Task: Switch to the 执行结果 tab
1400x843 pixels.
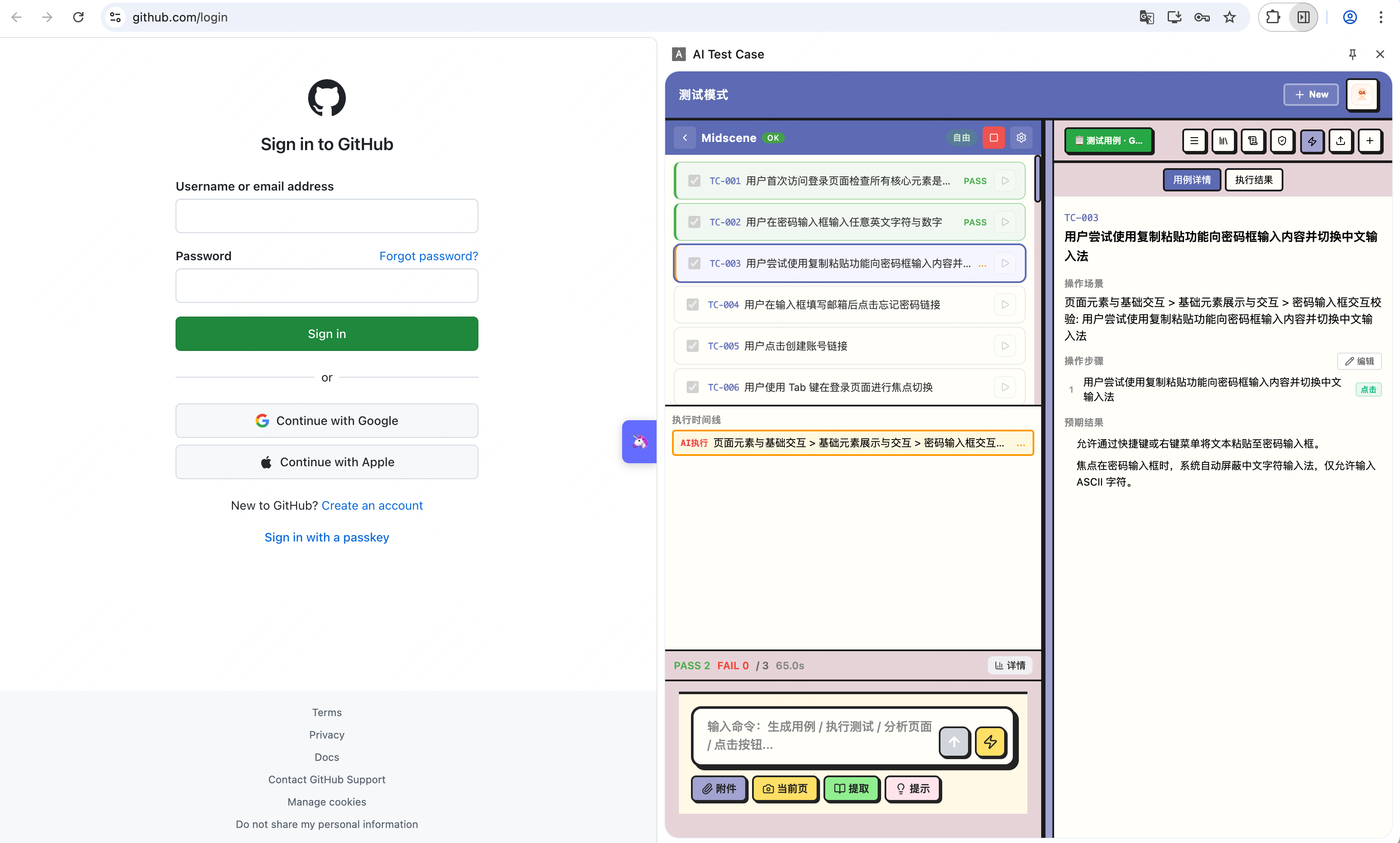Action: [1253, 180]
